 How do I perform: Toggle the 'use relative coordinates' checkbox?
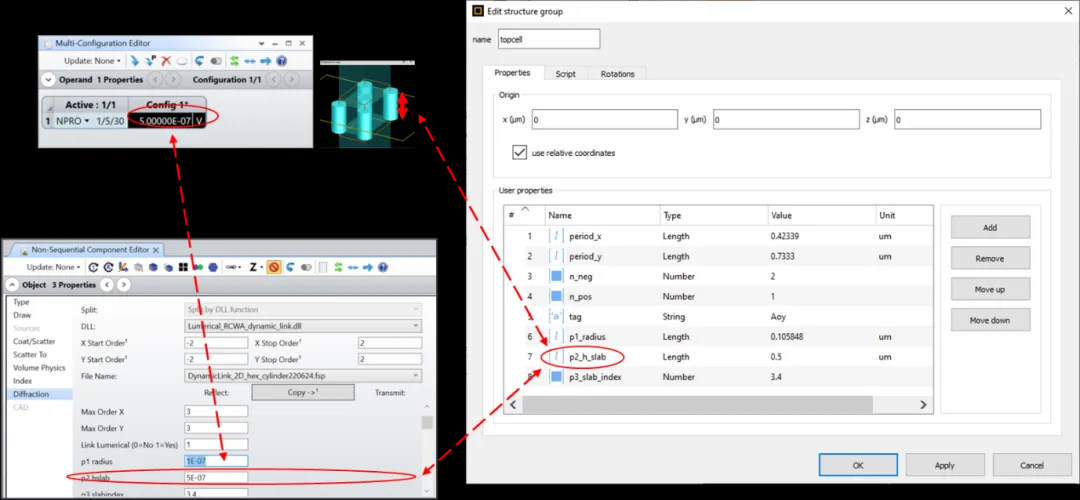[x=519, y=153]
